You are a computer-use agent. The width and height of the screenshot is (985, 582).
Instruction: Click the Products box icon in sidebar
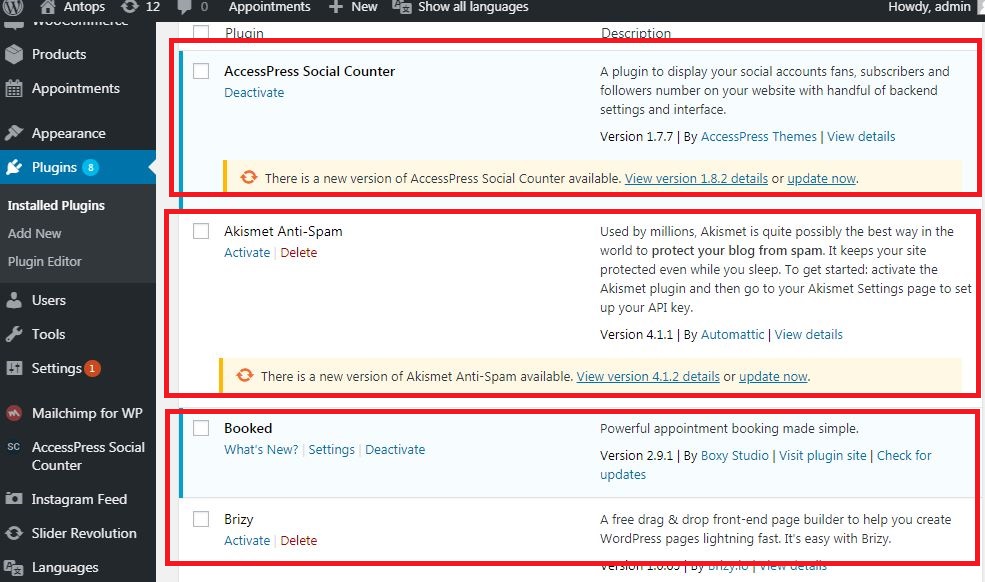coord(14,54)
